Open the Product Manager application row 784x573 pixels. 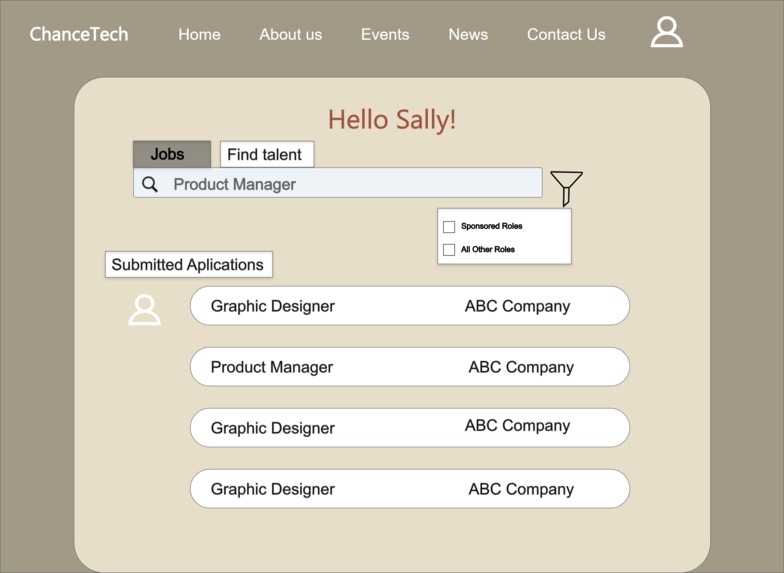click(410, 366)
